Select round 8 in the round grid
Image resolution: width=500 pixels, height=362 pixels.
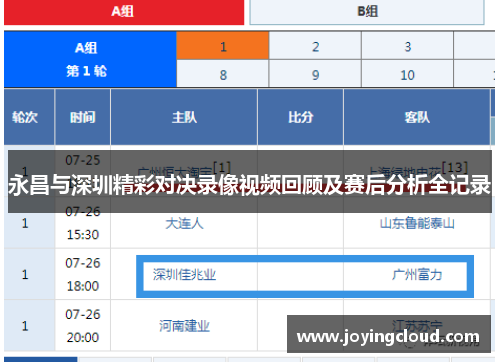pyautogui.click(x=223, y=74)
